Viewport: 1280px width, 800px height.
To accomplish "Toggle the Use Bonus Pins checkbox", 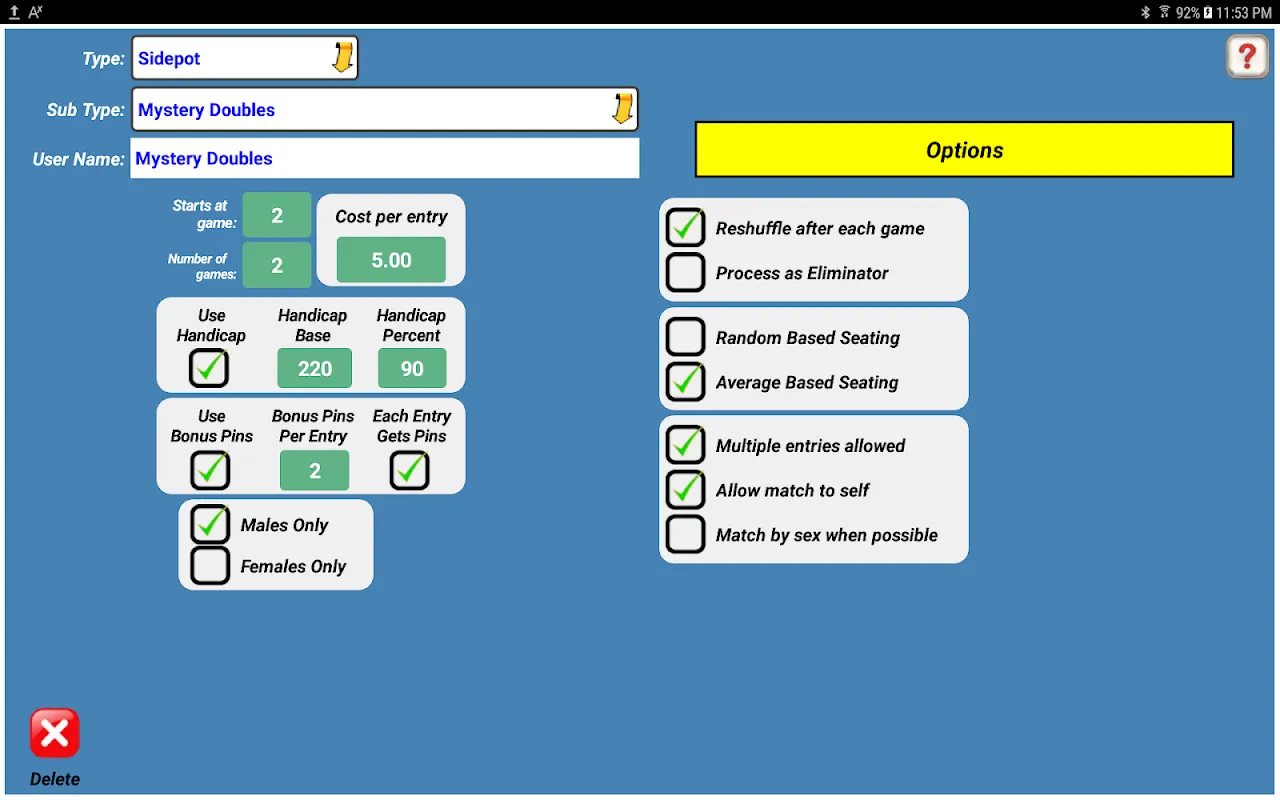I will 210,470.
